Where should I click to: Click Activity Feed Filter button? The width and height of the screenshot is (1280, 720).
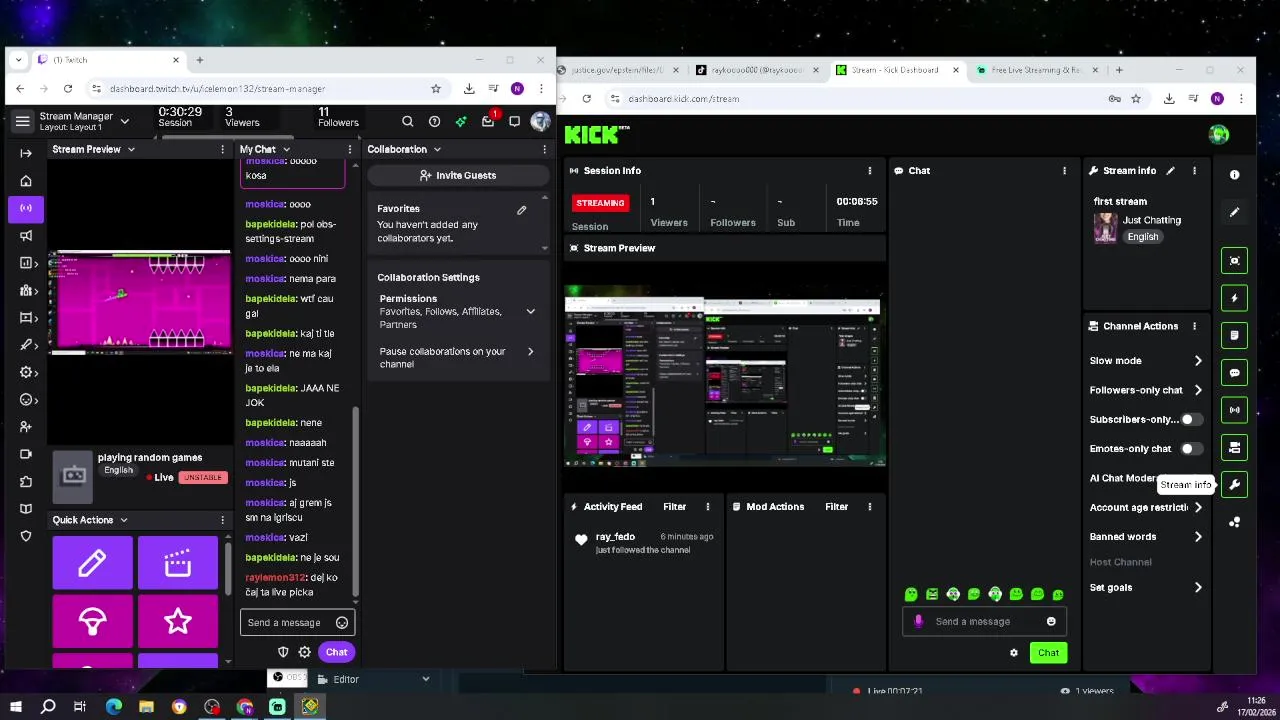tap(675, 507)
